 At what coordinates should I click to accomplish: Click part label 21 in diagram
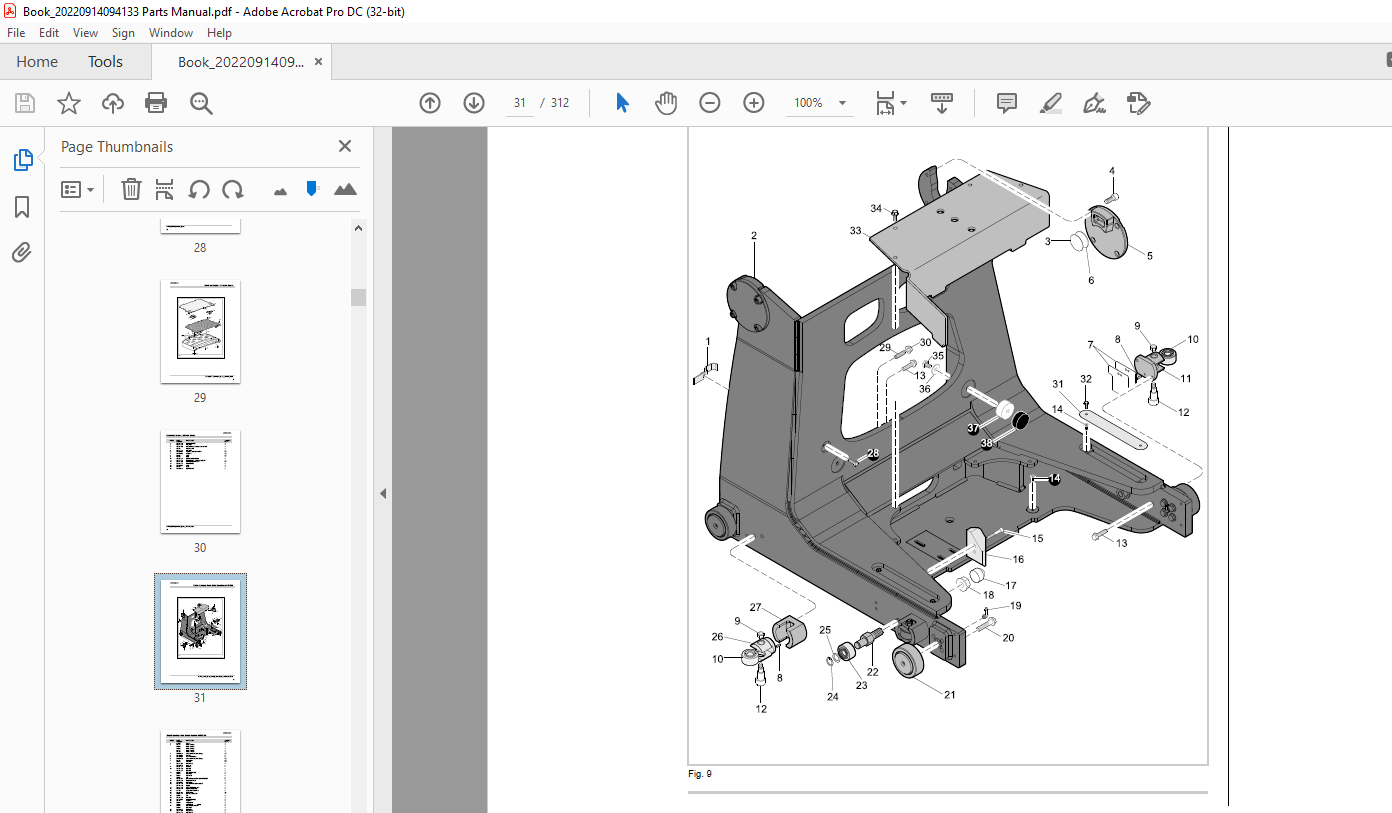[x=949, y=694]
